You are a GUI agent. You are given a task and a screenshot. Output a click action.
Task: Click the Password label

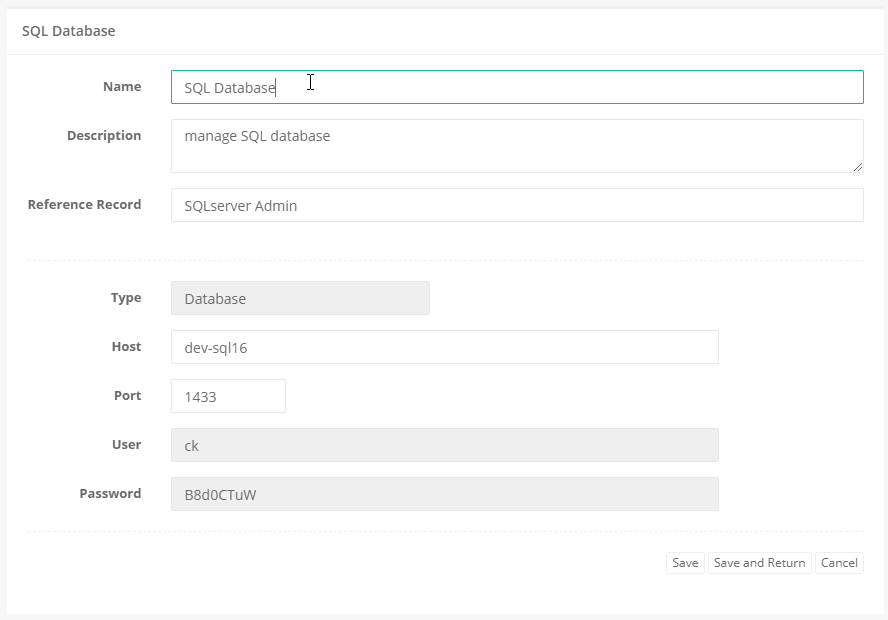[110, 493]
